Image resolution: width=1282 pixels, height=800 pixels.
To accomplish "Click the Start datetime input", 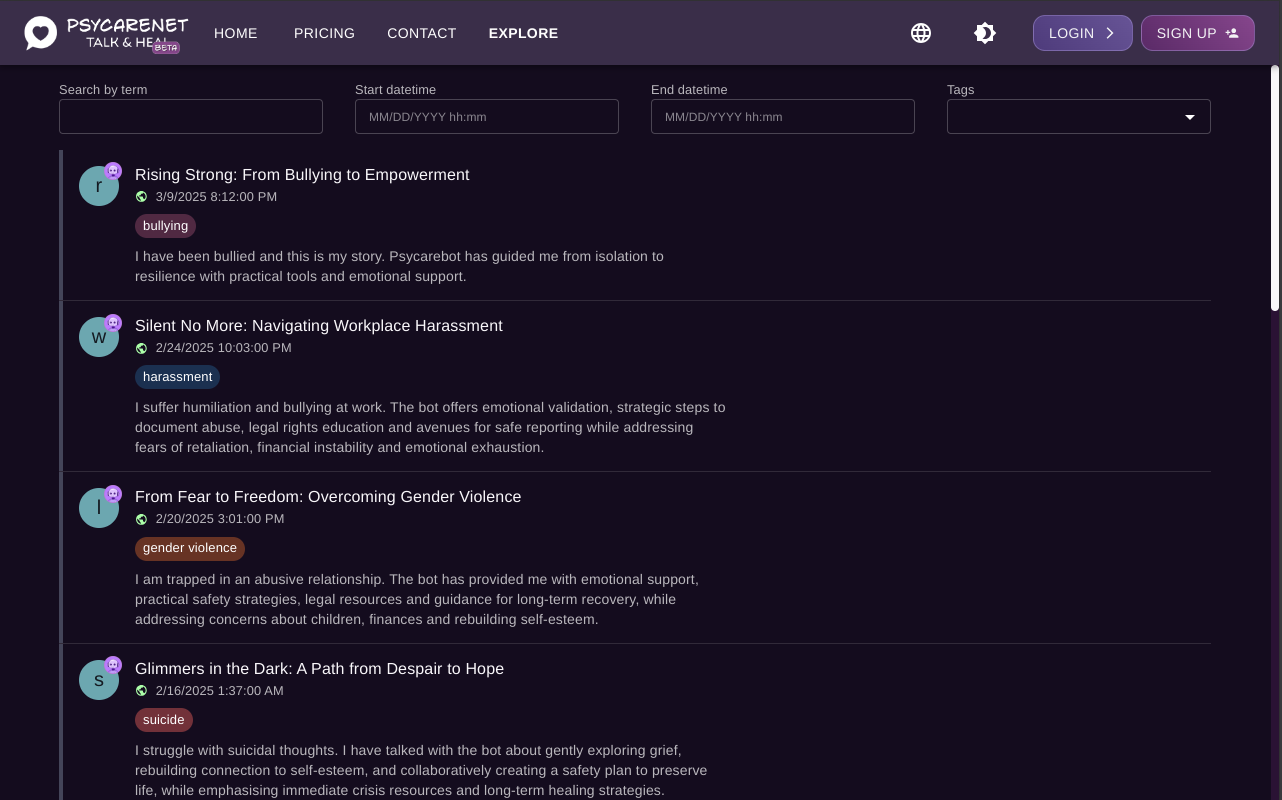I will click(487, 117).
